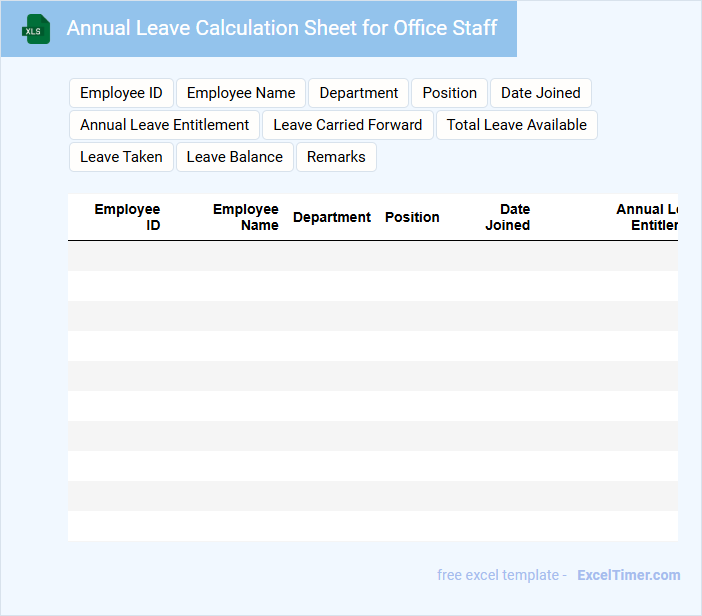This screenshot has width=702, height=616.
Task: Click the Department tag
Action: [x=359, y=93]
